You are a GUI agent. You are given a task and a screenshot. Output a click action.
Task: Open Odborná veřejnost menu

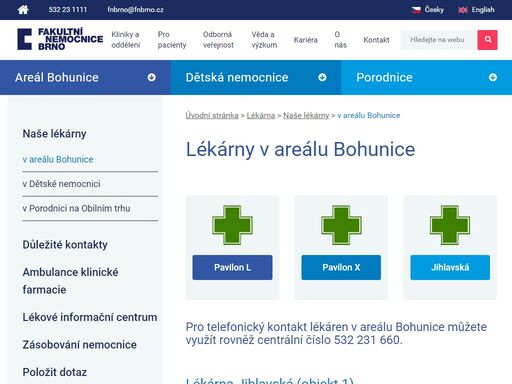(218, 40)
